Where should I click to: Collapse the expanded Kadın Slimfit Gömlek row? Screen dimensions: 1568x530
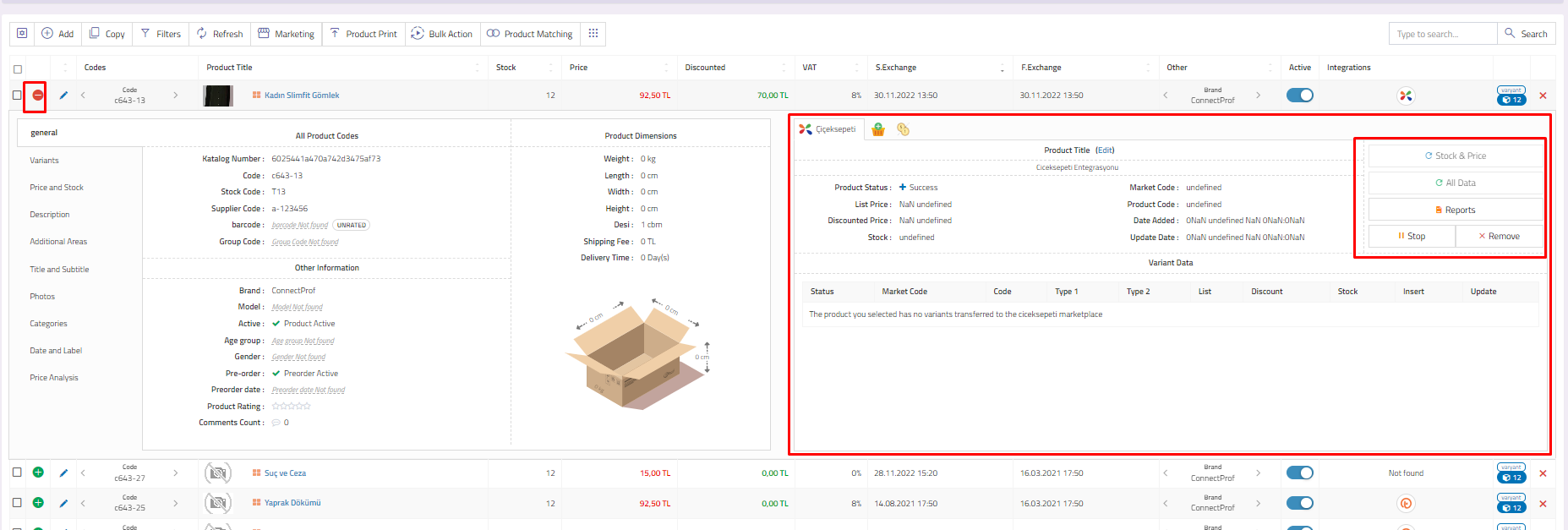tap(37, 96)
